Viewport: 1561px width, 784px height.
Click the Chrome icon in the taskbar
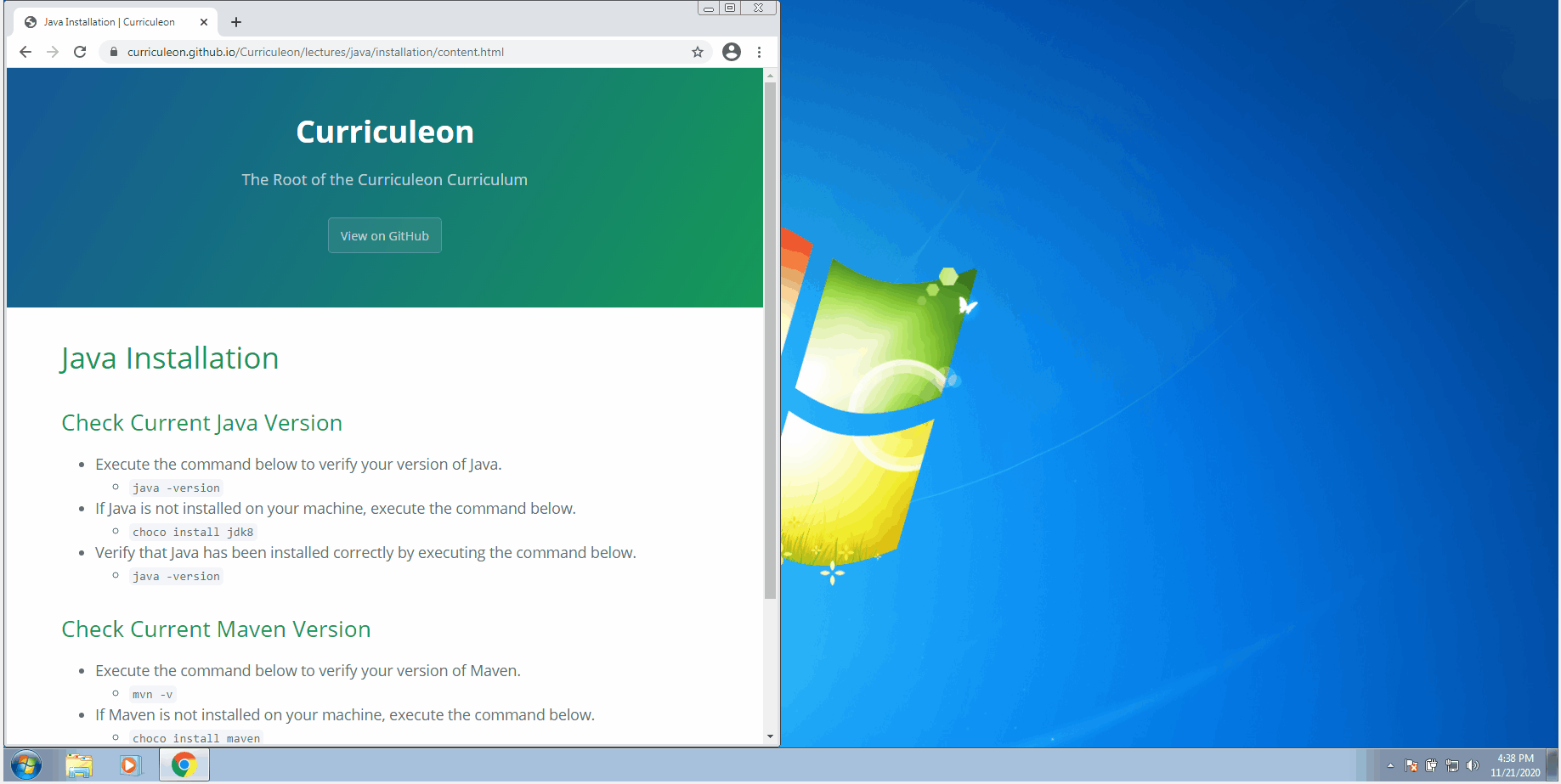184,764
